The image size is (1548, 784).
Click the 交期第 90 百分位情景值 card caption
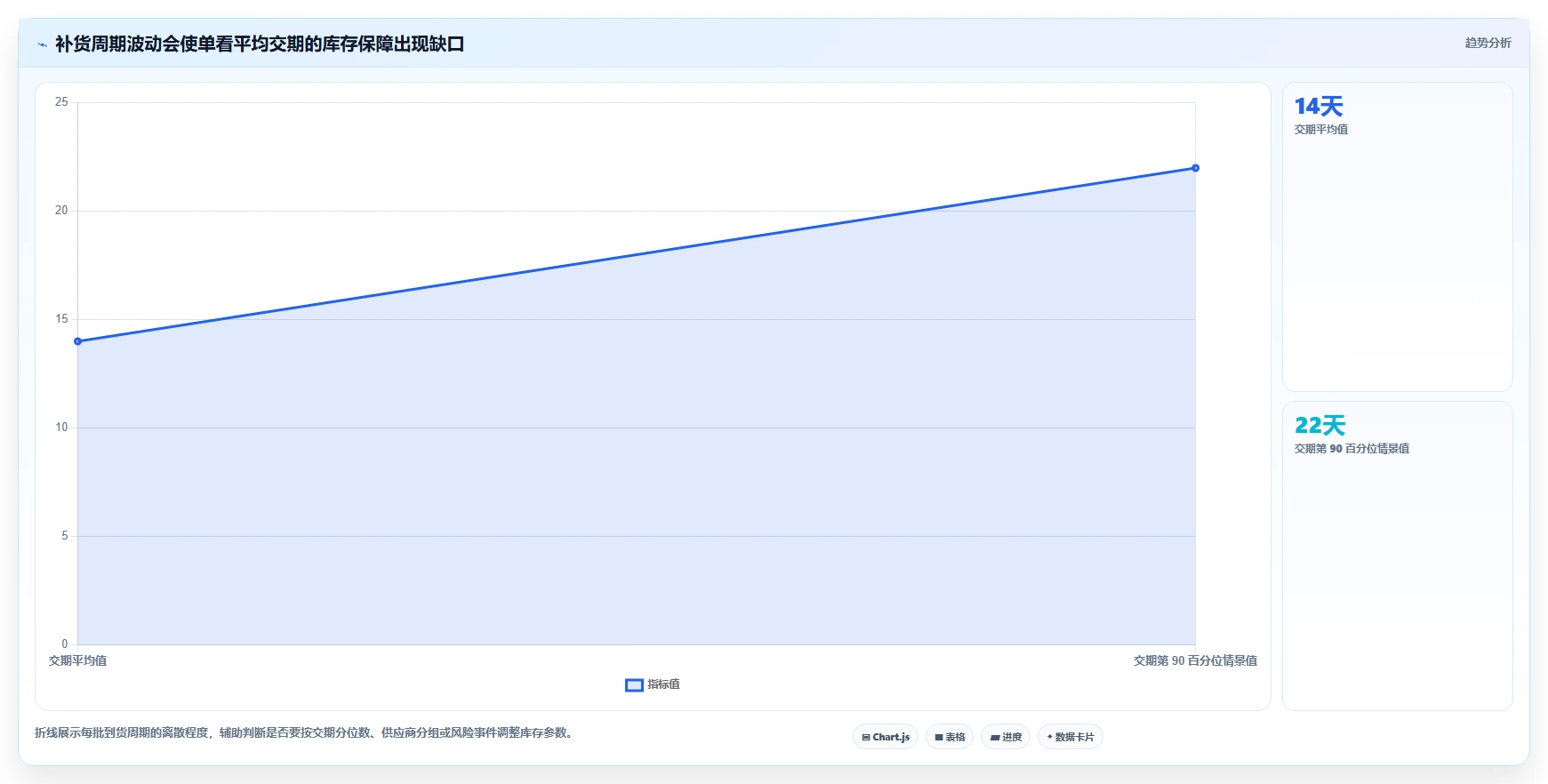[1351, 449]
